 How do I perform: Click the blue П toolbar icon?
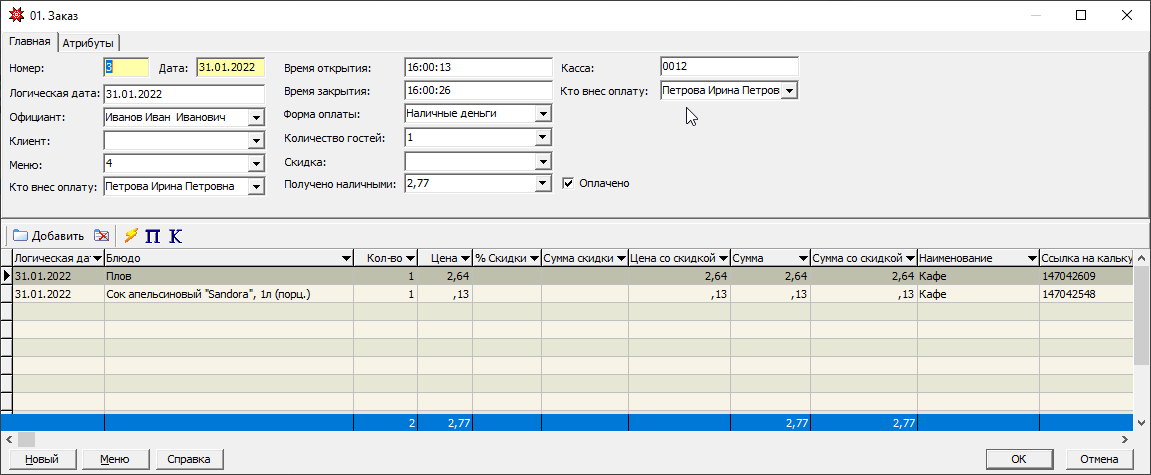tap(153, 236)
